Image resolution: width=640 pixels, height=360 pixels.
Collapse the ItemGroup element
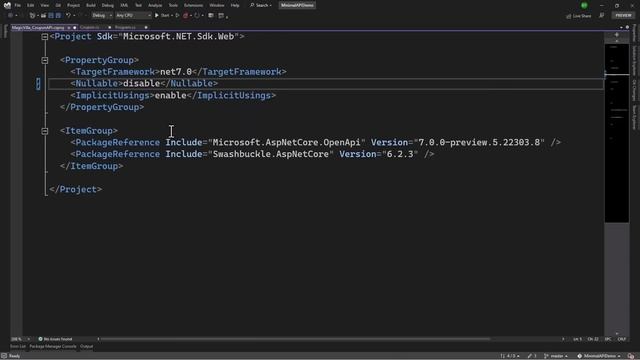pos(45,131)
